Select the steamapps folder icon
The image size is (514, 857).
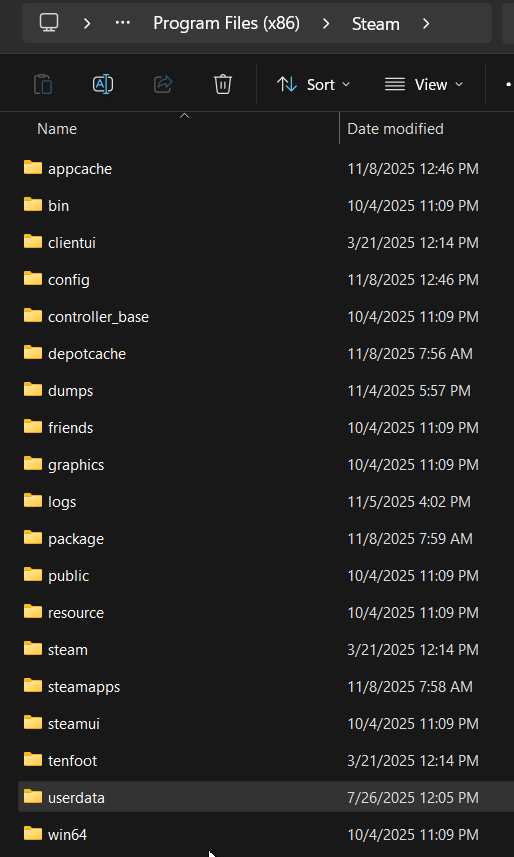coord(33,685)
